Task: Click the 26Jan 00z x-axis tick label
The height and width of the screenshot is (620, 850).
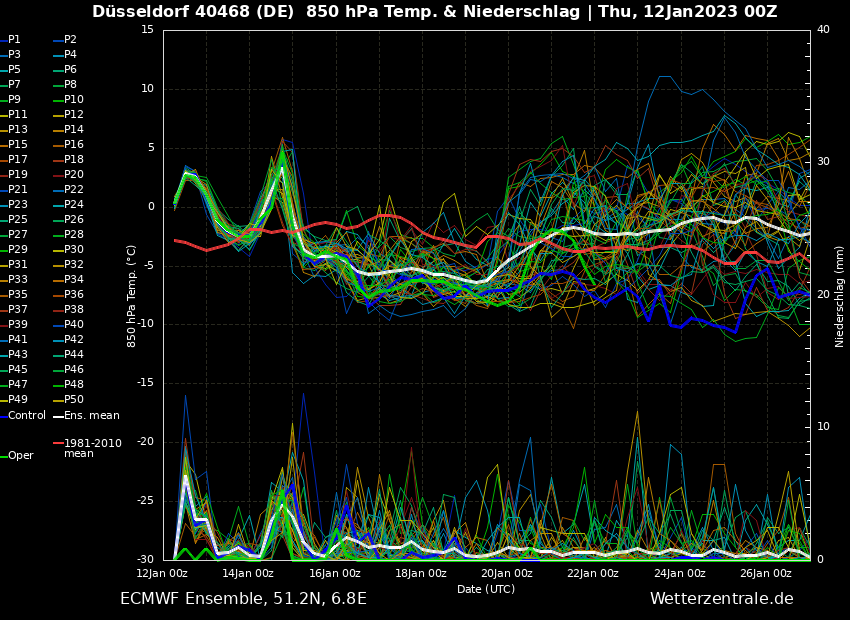Action: 766,573
